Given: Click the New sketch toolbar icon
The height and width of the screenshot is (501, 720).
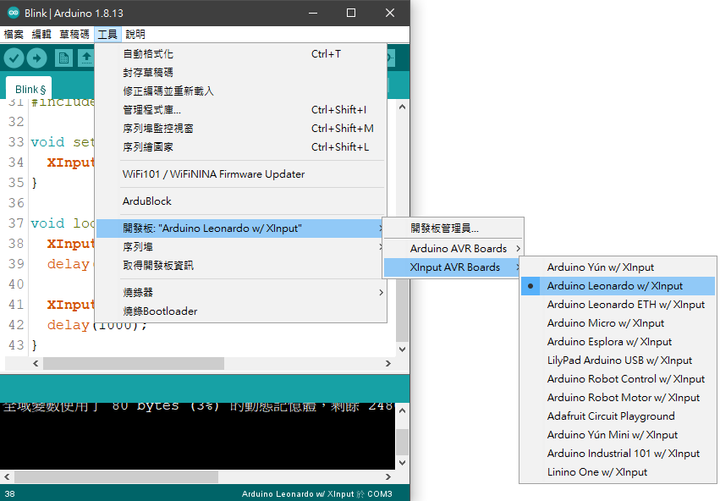Looking at the screenshot, I should coord(63,58).
